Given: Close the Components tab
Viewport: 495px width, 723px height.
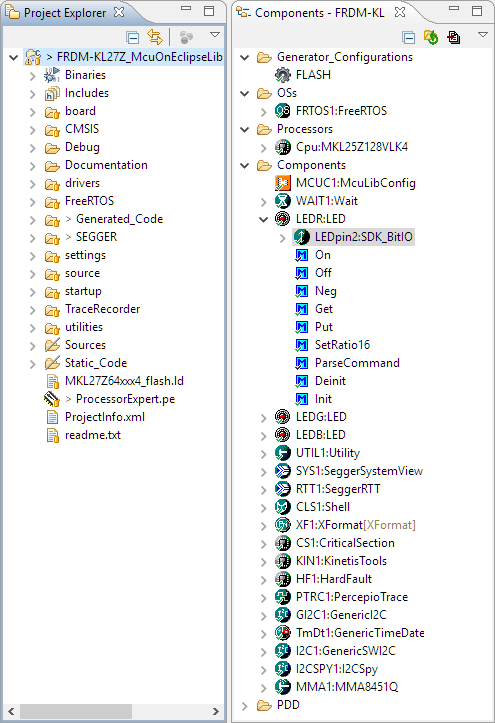Looking at the screenshot, I should point(400,12).
